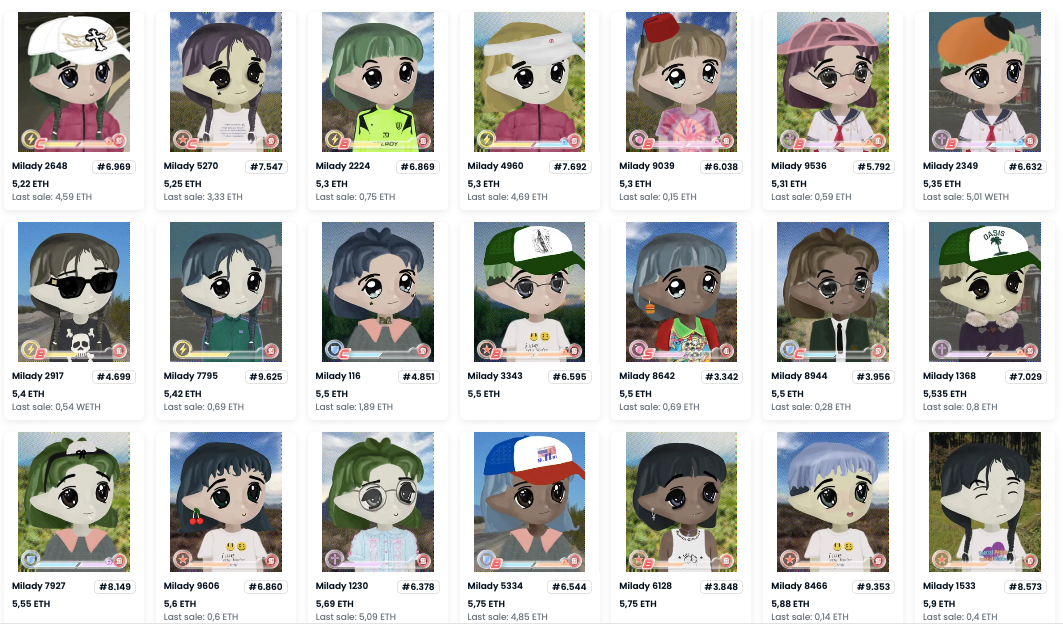Click the lightning icon on Milady 7795 card
This screenshot has width=1063, height=625.
click(182, 349)
